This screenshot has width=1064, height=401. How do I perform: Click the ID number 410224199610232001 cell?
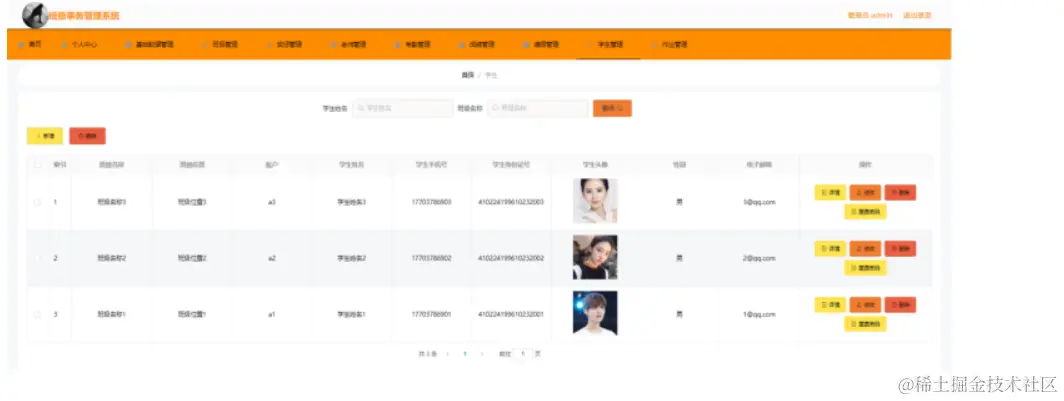coord(511,315)
